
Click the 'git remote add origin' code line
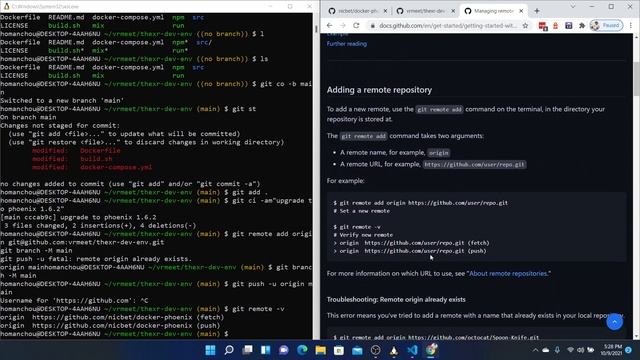click(421, 203)
